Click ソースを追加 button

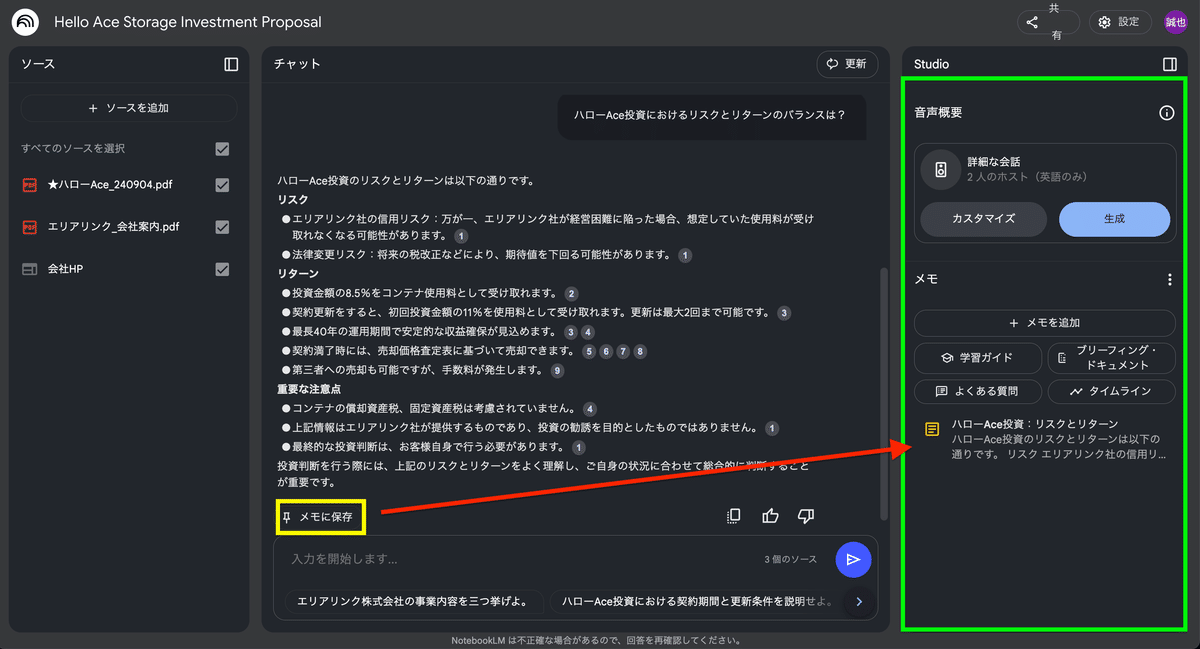pos(129,108)
